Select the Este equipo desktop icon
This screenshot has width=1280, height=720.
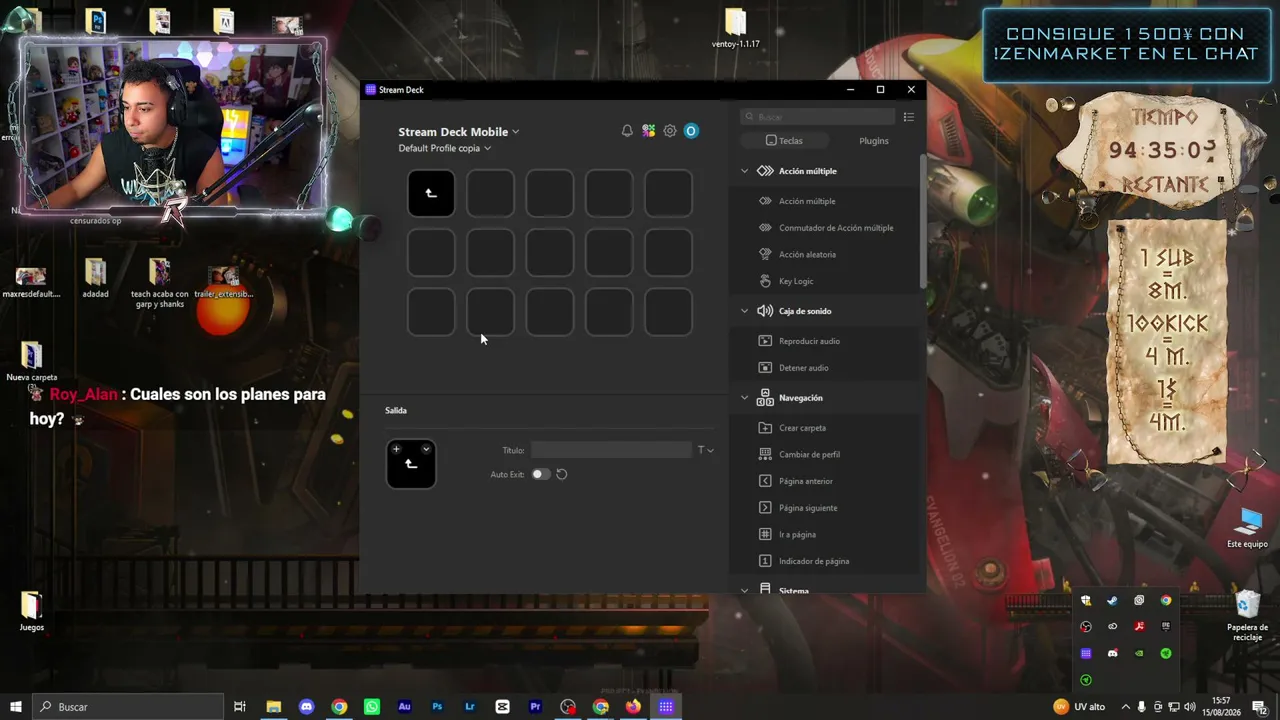tap(1247, 527)
